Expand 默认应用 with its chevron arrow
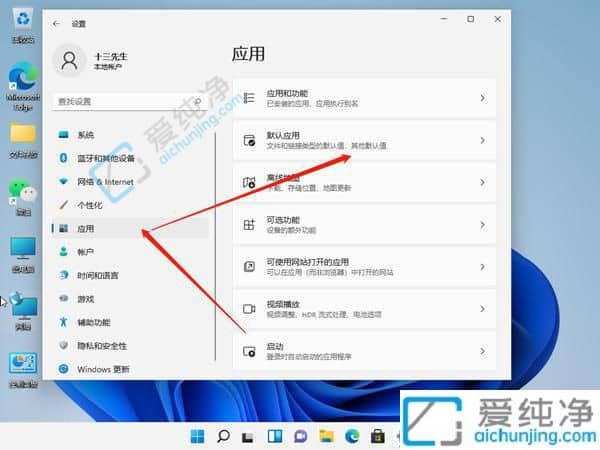Viewport: 600px width, 450px height. [x=483, y=140]
